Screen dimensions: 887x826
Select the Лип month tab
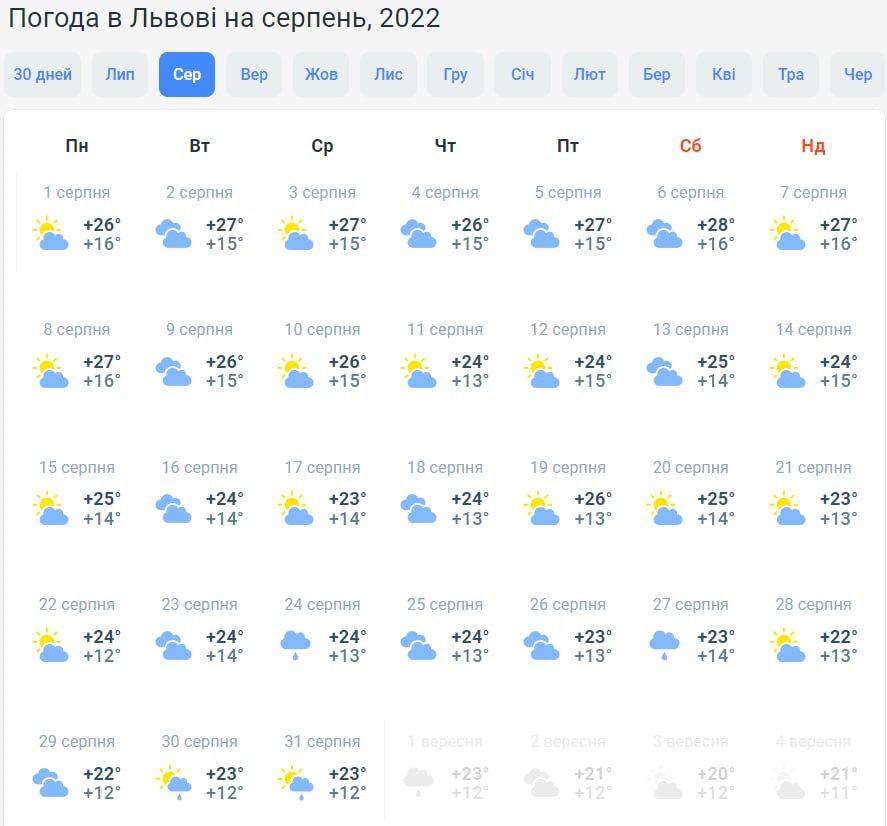coord(120,75)
